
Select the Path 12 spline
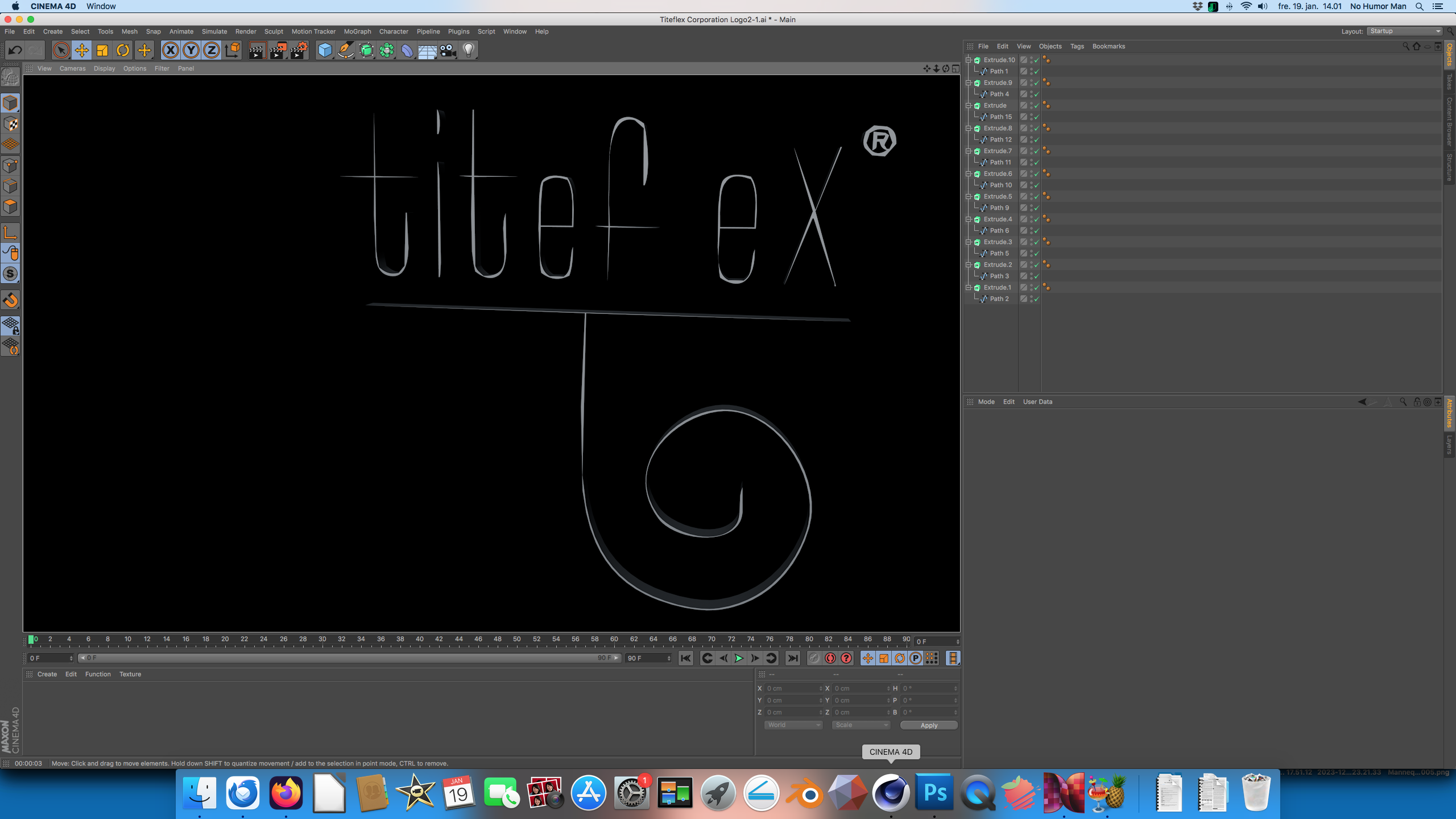coord(1000,139)
